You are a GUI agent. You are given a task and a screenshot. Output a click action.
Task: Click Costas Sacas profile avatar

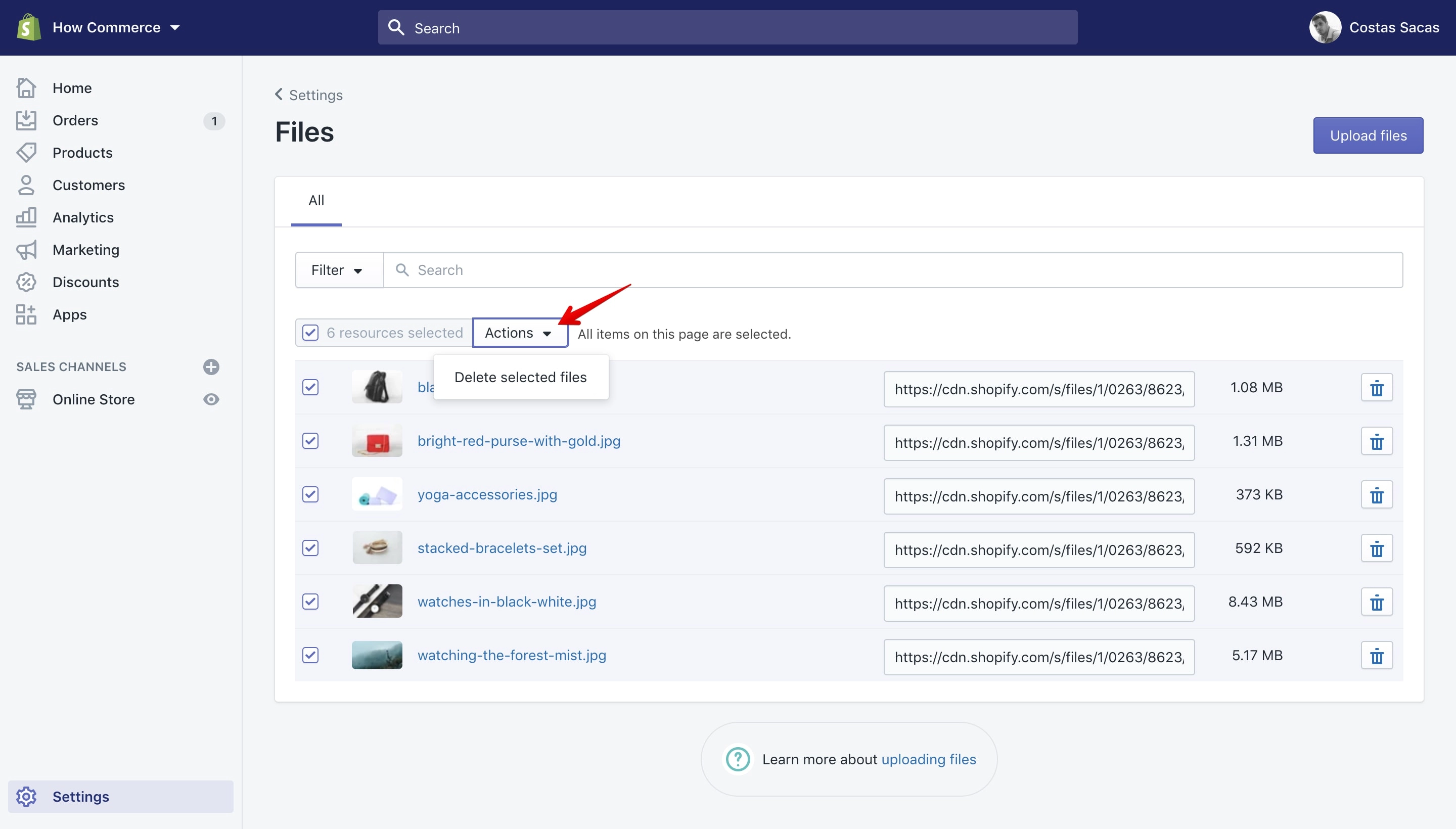[x=1326, y=27]
